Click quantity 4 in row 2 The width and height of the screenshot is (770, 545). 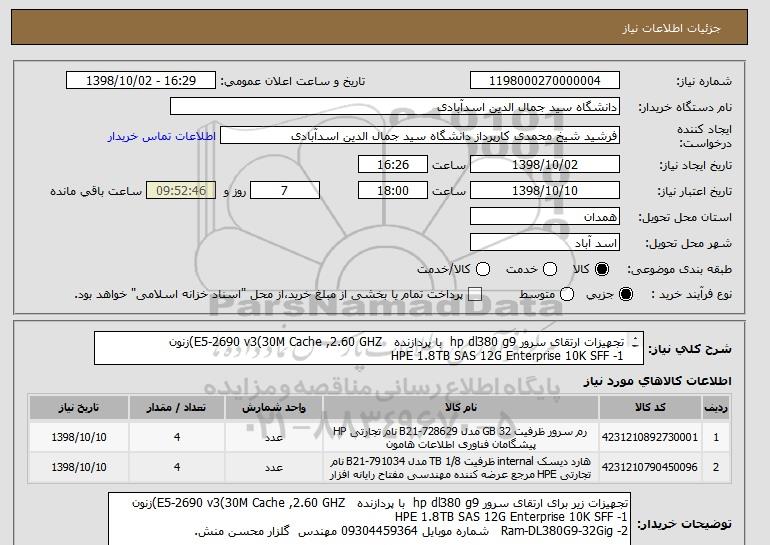point(177,467)
